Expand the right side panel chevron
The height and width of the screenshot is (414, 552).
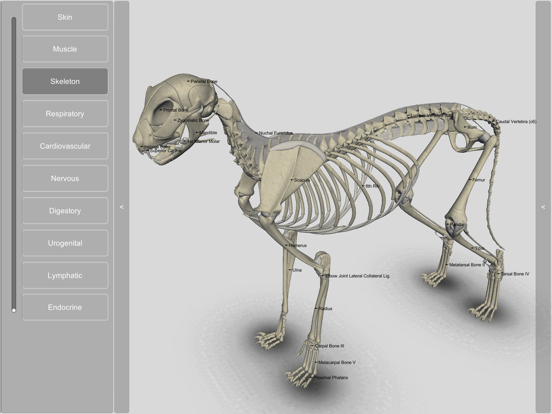543,207
